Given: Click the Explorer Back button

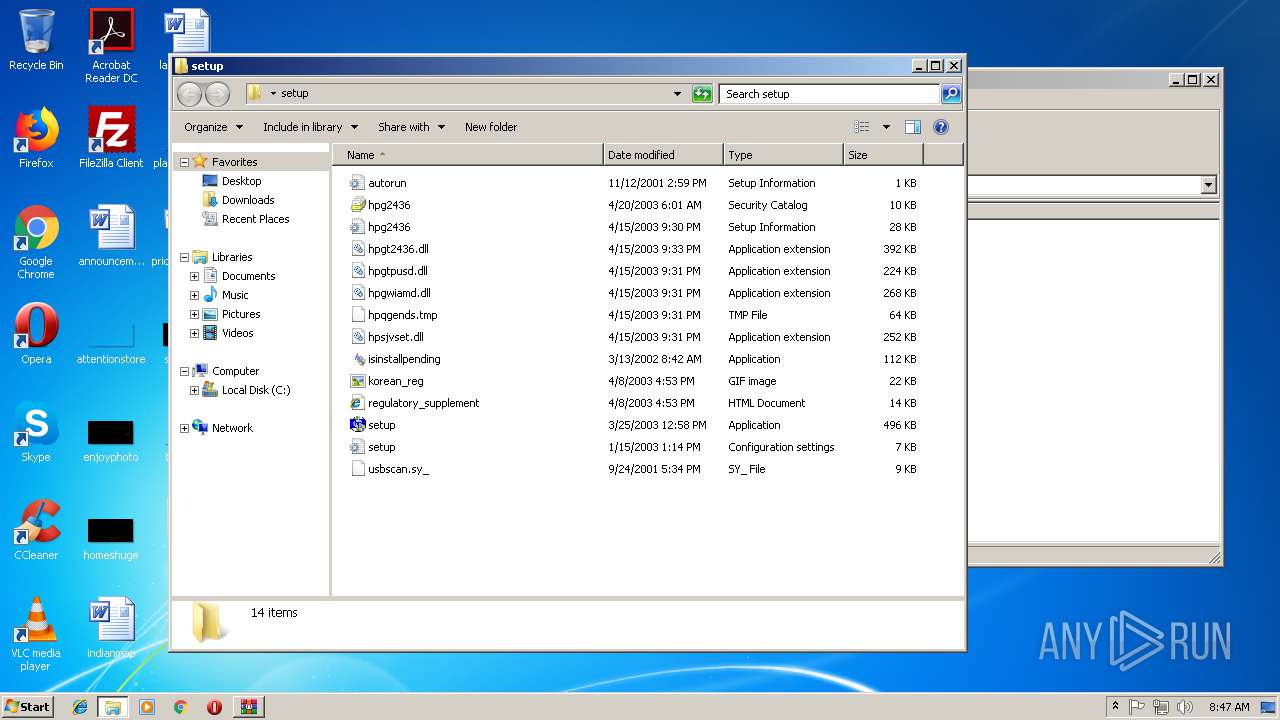Looking at the screenshot, I should [x=189, y=94].
